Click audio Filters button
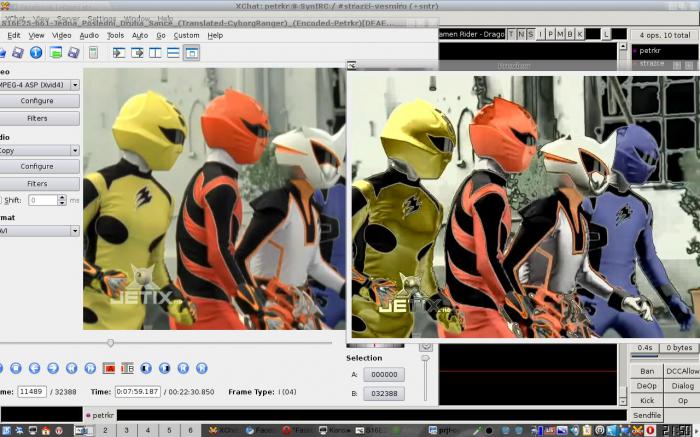Viewport: 700px width, 437px height. 39,183
